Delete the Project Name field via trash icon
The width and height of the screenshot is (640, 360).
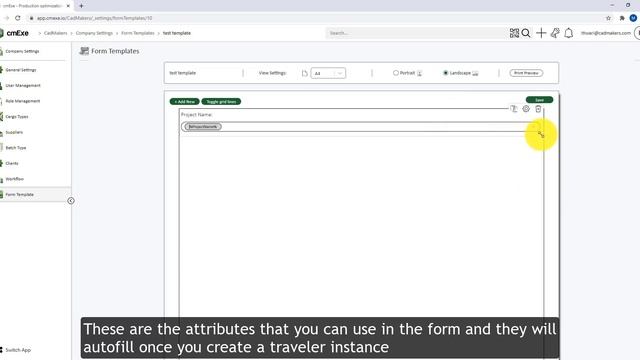[538, 109]
